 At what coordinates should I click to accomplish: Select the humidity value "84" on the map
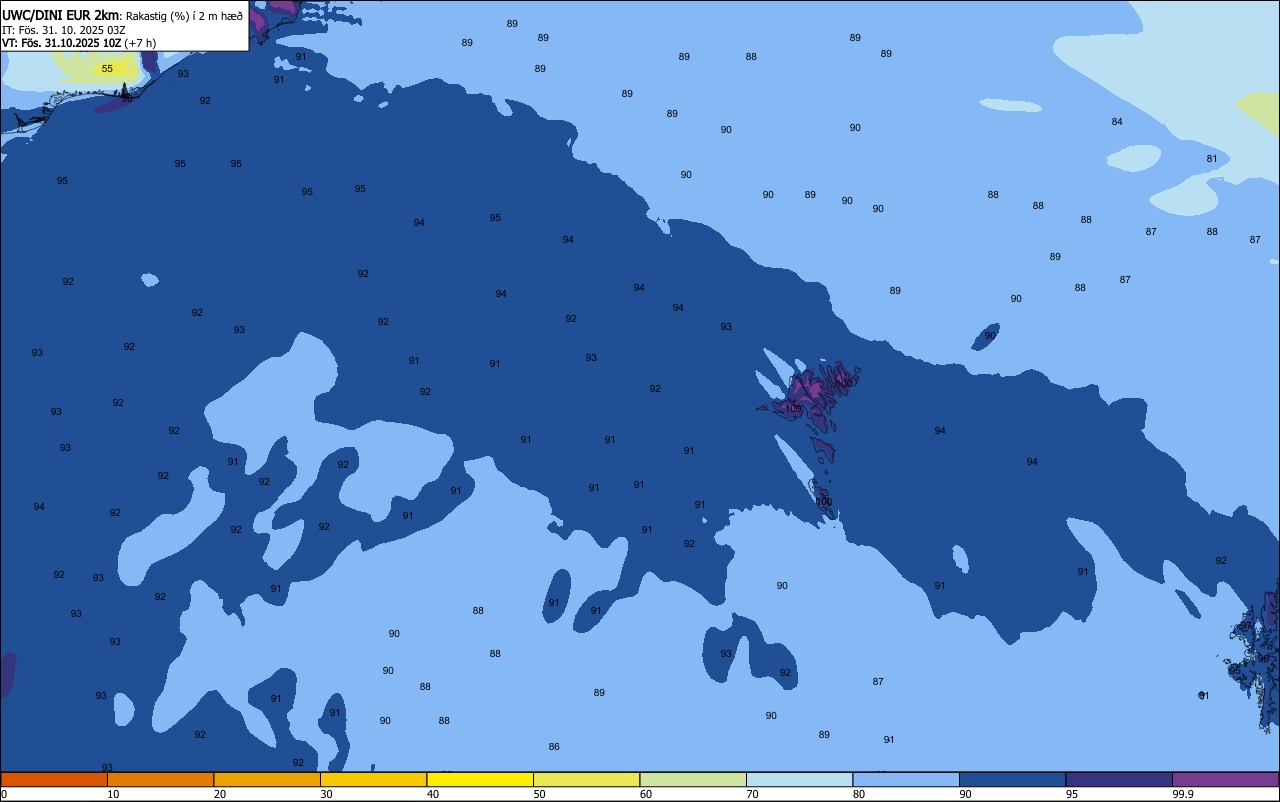[x=1117, y=122]
